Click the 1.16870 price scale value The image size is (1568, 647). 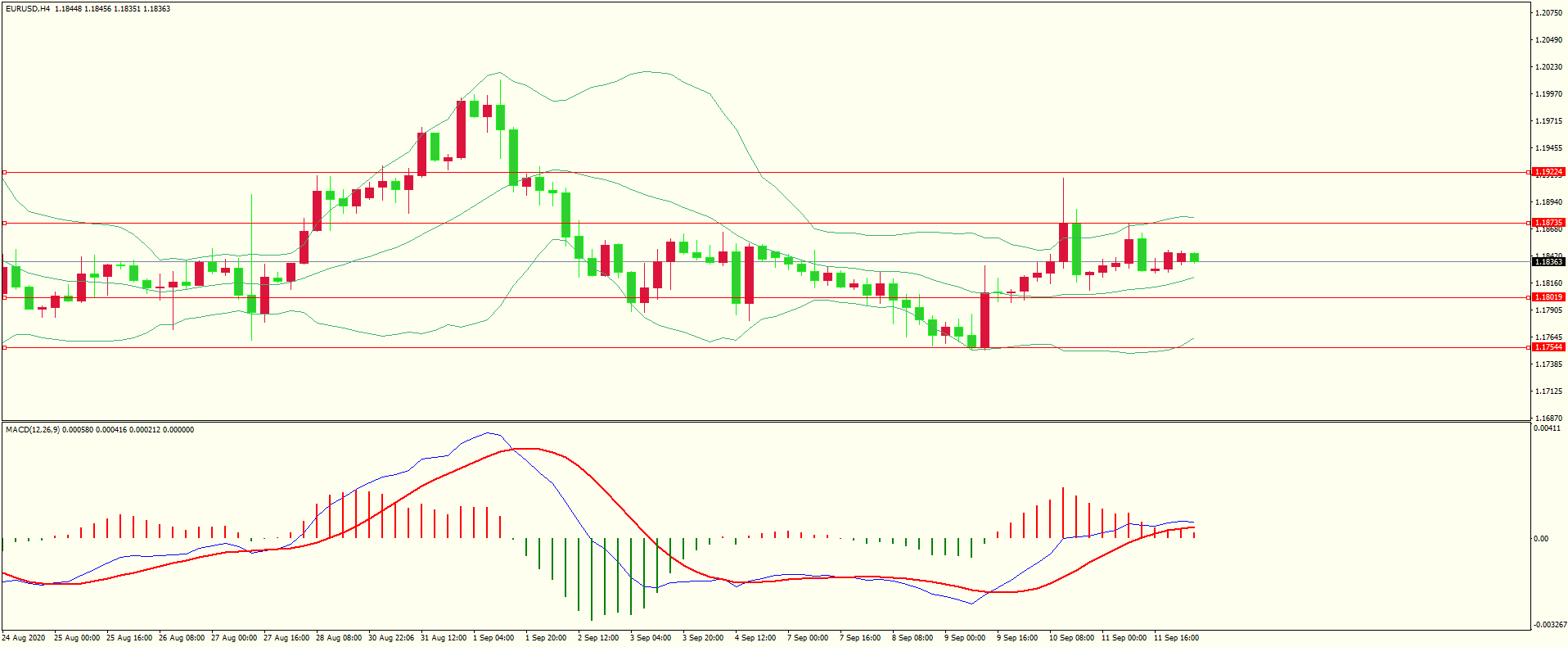tap(1549, 419)
